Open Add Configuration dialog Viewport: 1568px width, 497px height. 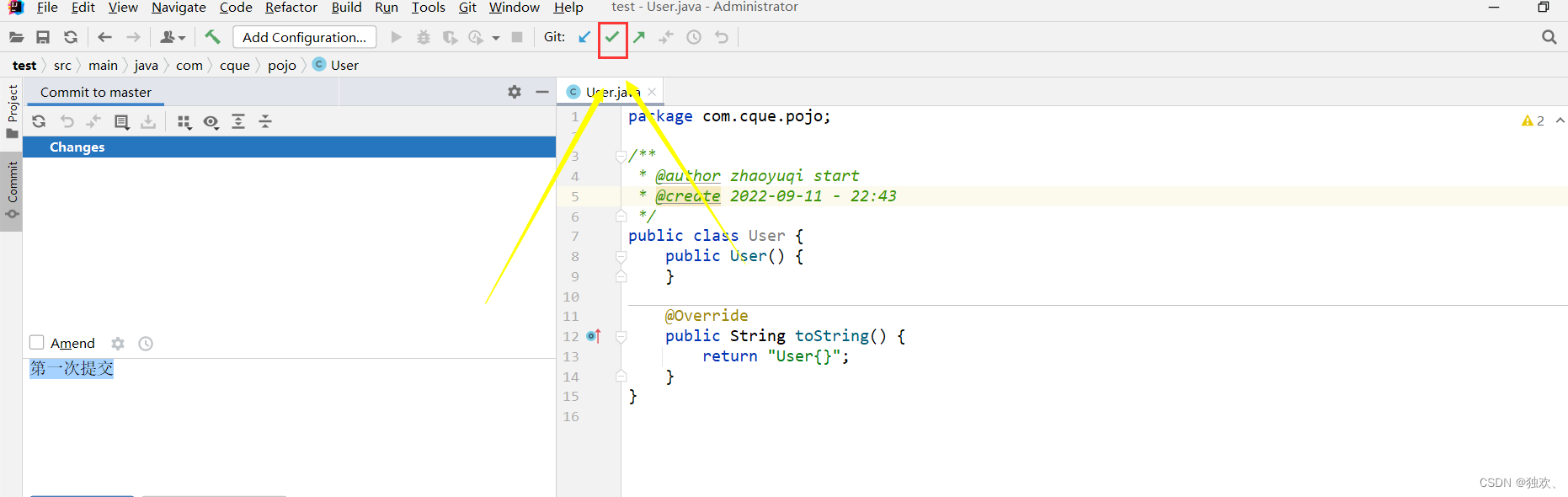(x=304, y=37)
